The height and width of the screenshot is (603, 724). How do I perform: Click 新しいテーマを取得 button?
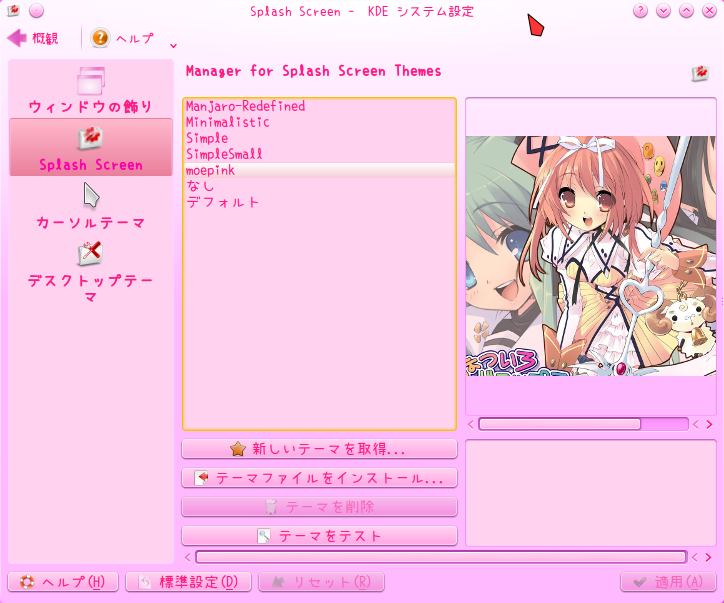(x=319, y=449)
